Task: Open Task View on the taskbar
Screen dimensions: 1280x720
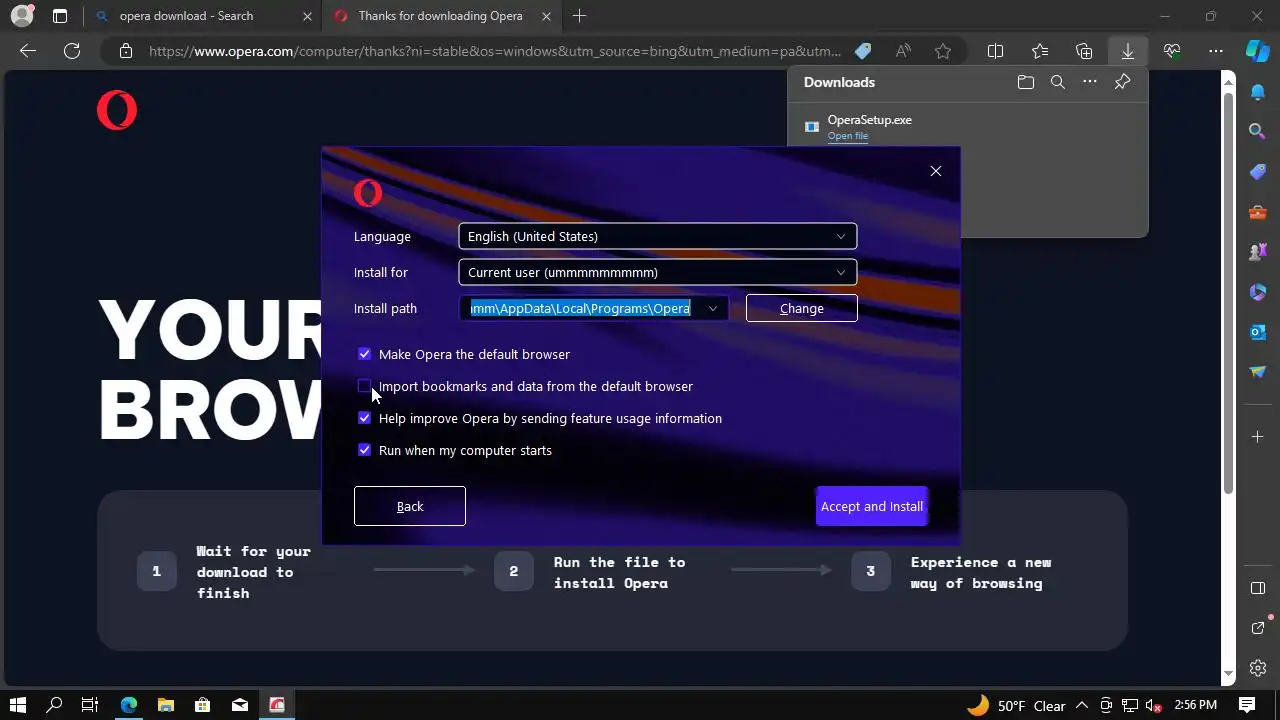Action: pyautogui.click(x=90, y=705)
